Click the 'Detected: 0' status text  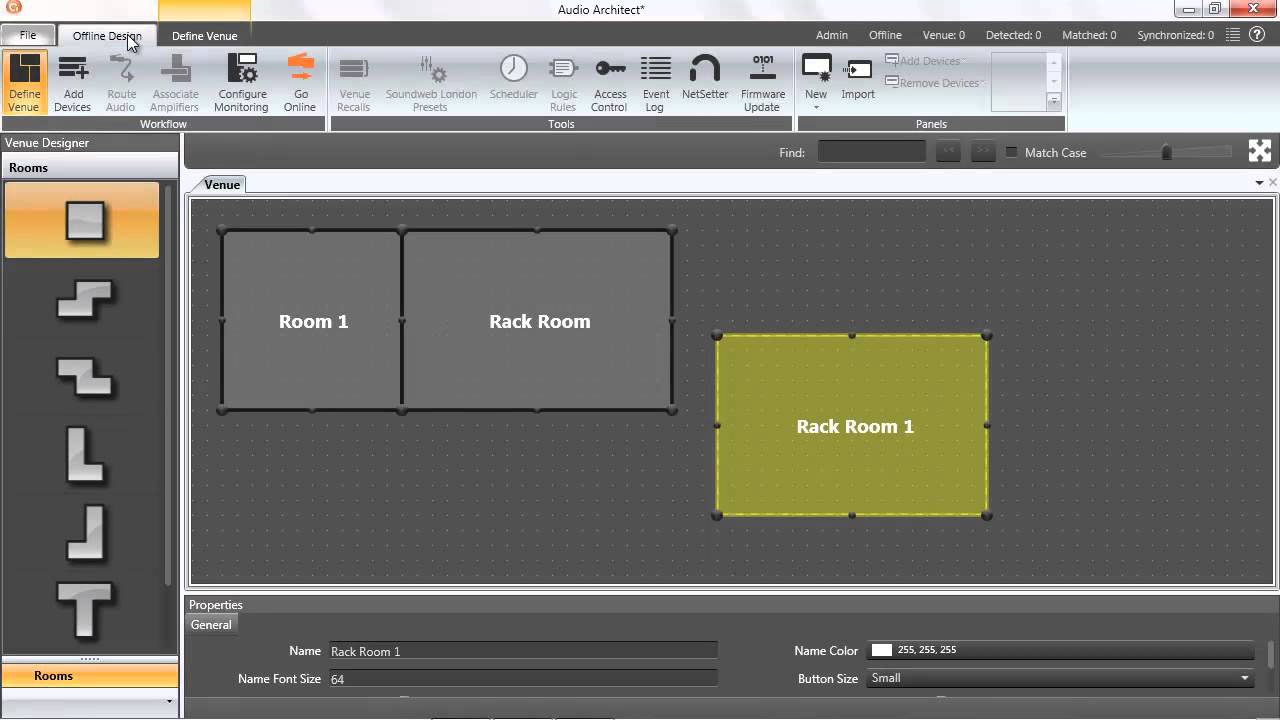(x=1013, y=35)
